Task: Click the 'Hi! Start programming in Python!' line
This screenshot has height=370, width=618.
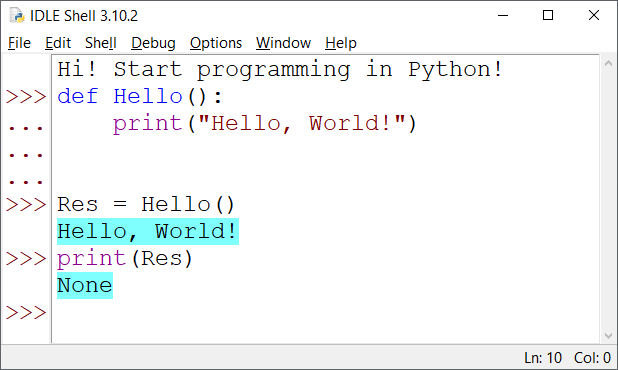Action: [280, 70]
